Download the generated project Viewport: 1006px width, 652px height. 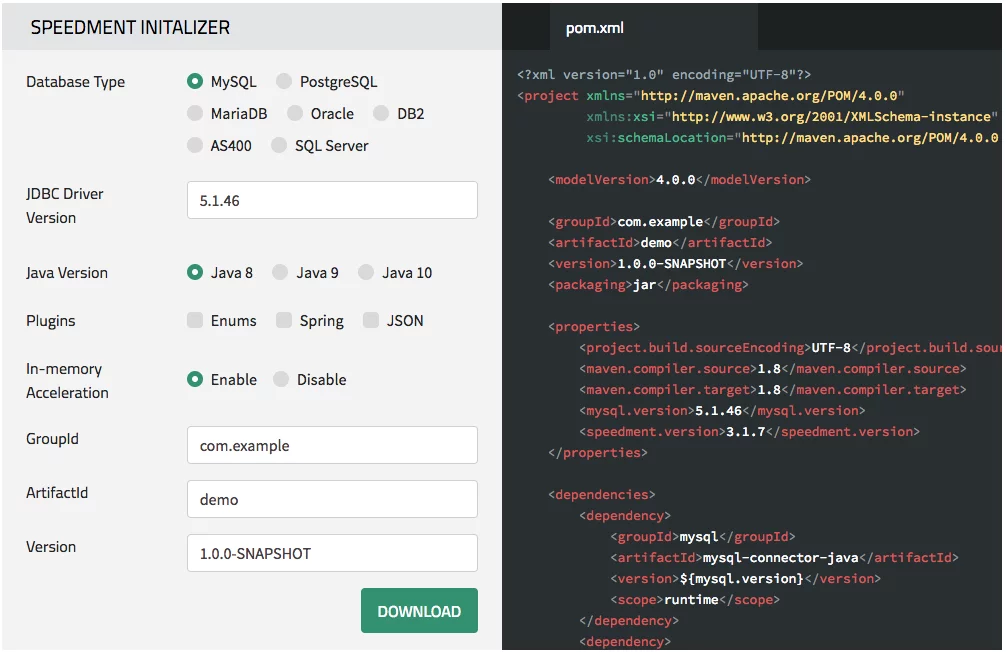(419, 611)
